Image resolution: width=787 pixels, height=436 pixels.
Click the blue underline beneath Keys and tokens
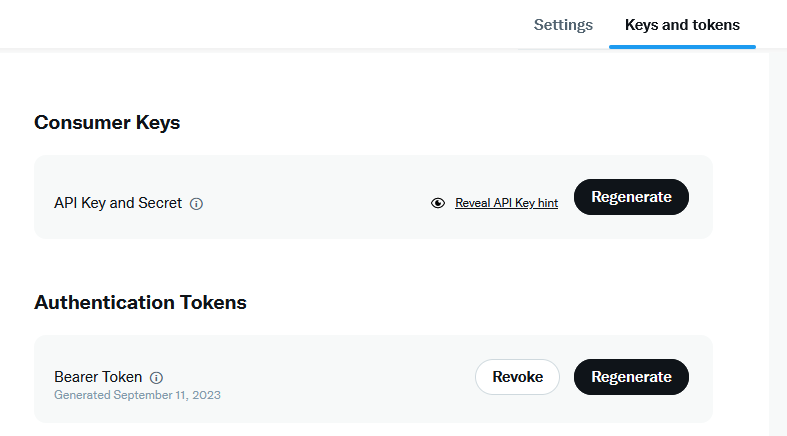682,46
